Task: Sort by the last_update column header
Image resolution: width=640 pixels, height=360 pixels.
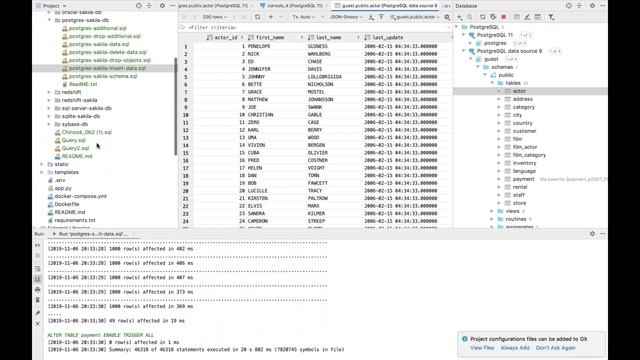Action: tap(388, 38)
